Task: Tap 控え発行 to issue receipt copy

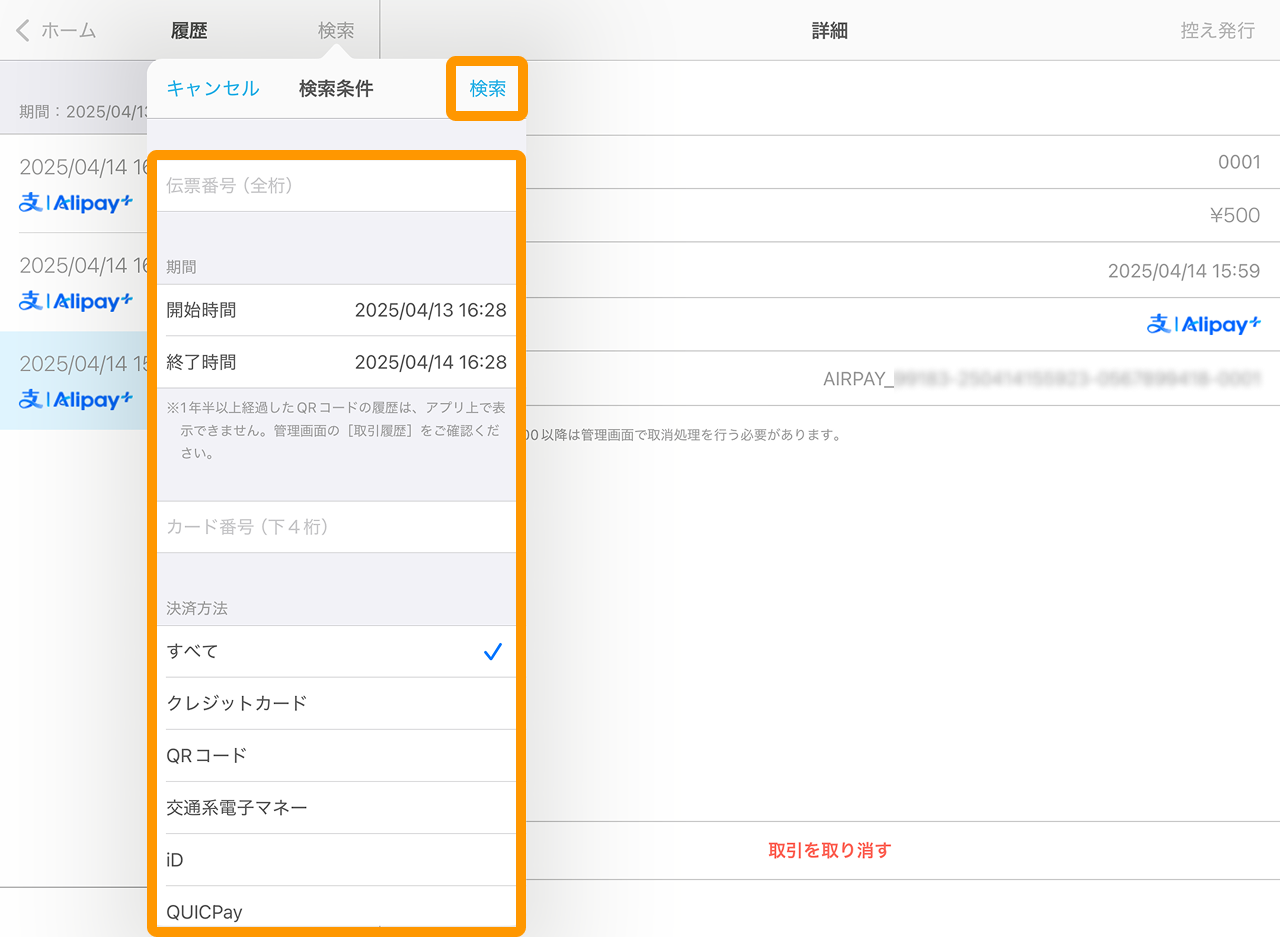Action: 1217,31
